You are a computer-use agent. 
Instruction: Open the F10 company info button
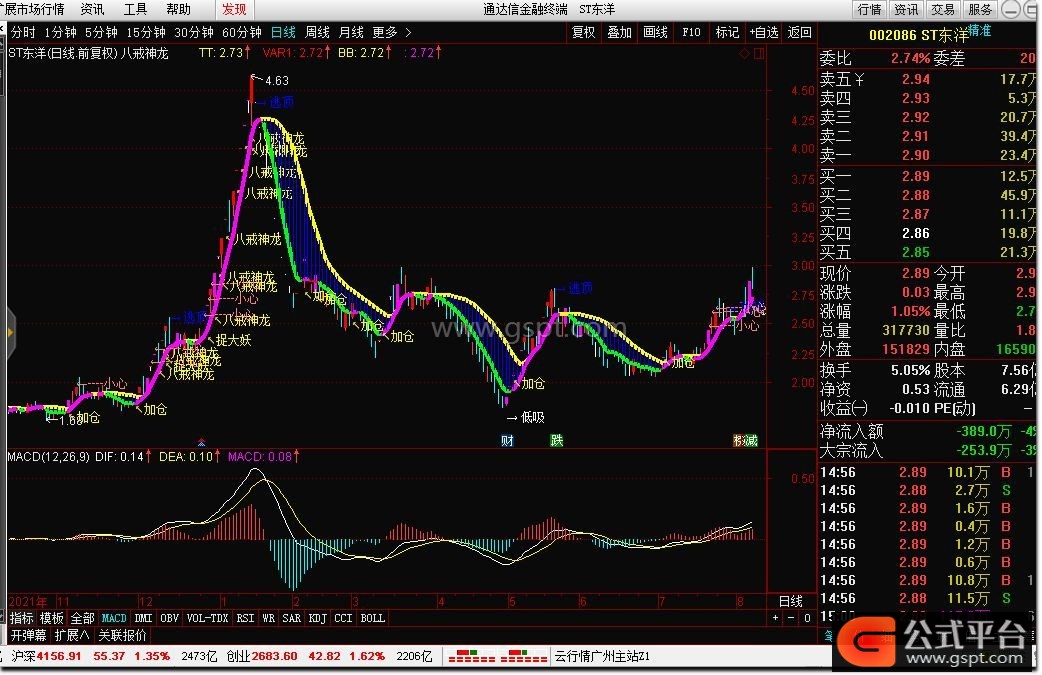click(x=691, y=32)
